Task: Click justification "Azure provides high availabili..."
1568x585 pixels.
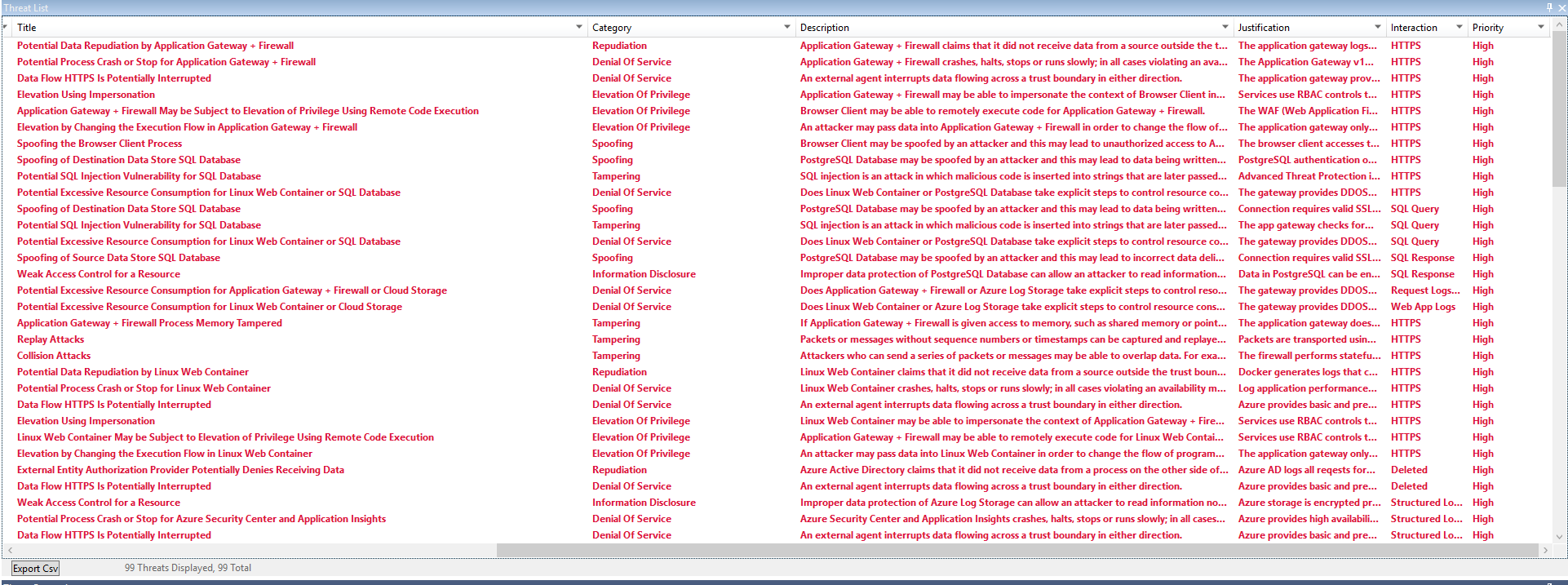Action: coord(1309,519)
